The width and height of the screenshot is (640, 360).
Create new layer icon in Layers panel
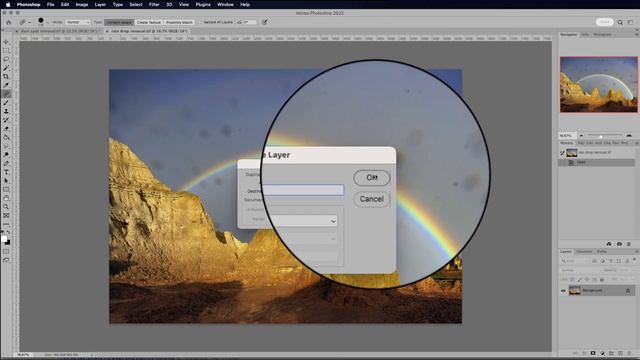click(x=620, y=353)
